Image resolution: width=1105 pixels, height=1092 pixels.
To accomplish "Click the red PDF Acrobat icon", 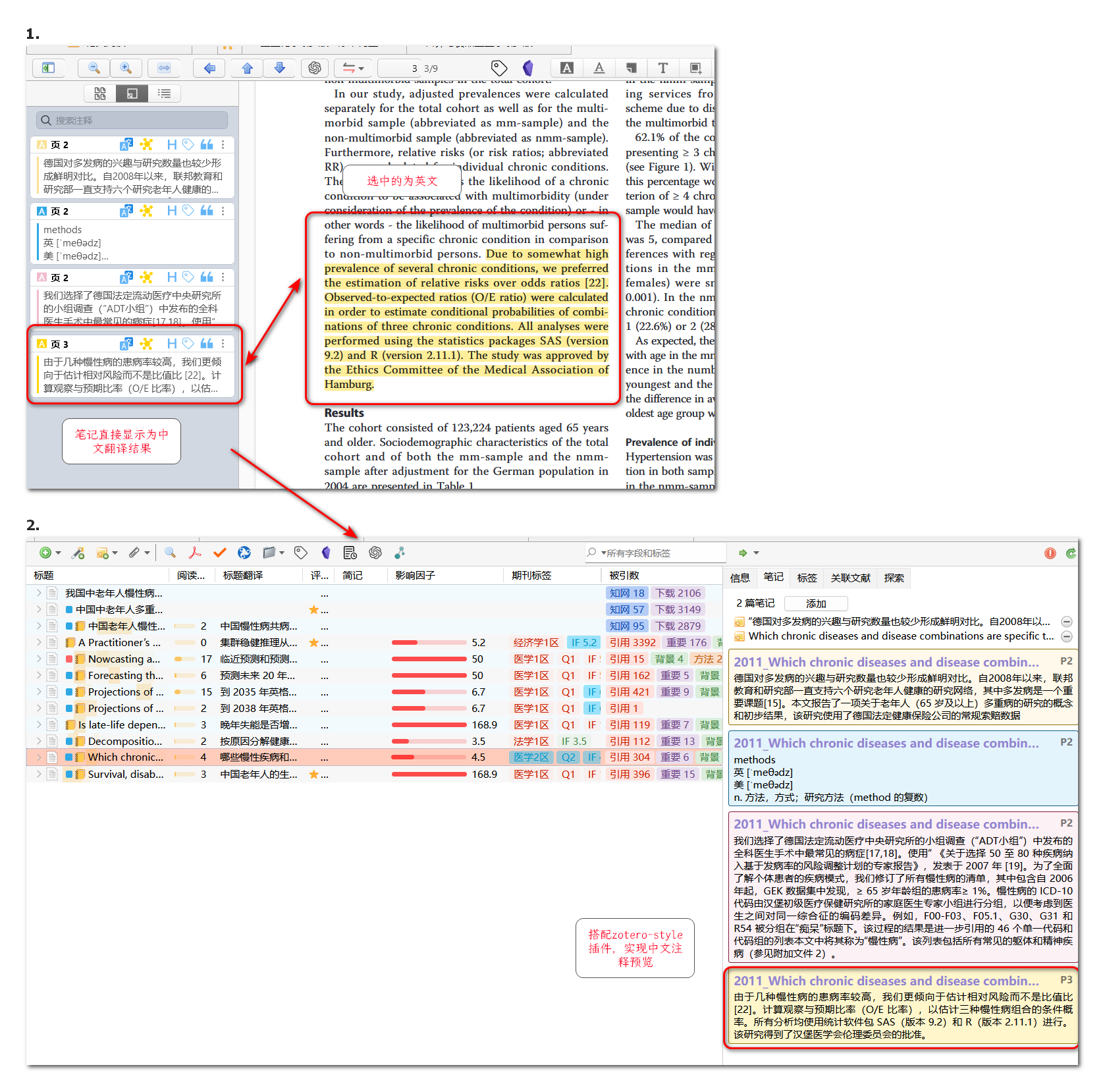I will click(x=195, y=553).
